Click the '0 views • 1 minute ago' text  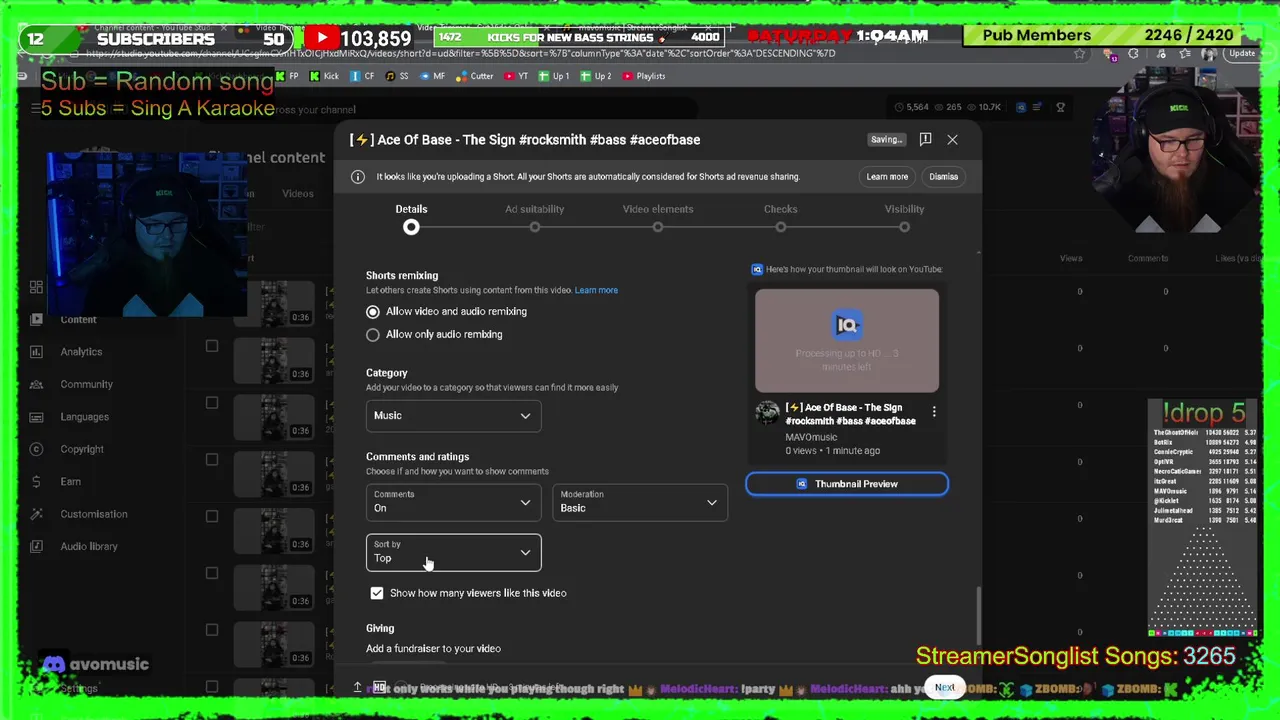[x=832, y=451]
